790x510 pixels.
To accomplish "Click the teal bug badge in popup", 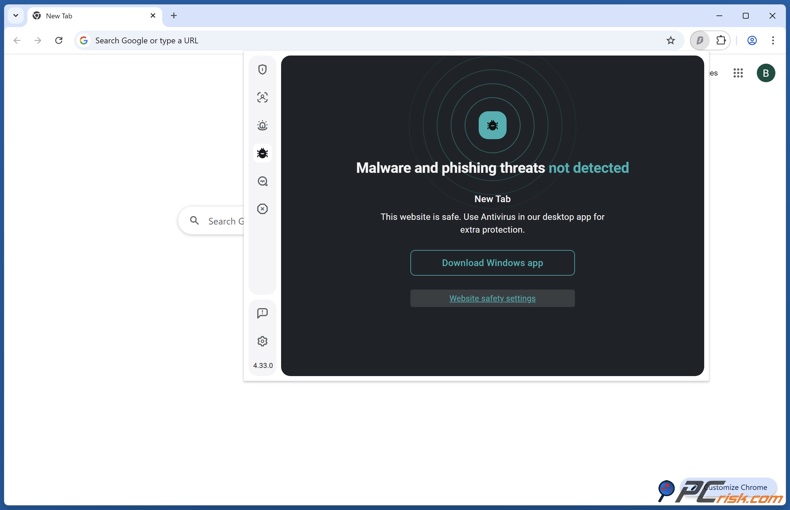I will [492, 125].
